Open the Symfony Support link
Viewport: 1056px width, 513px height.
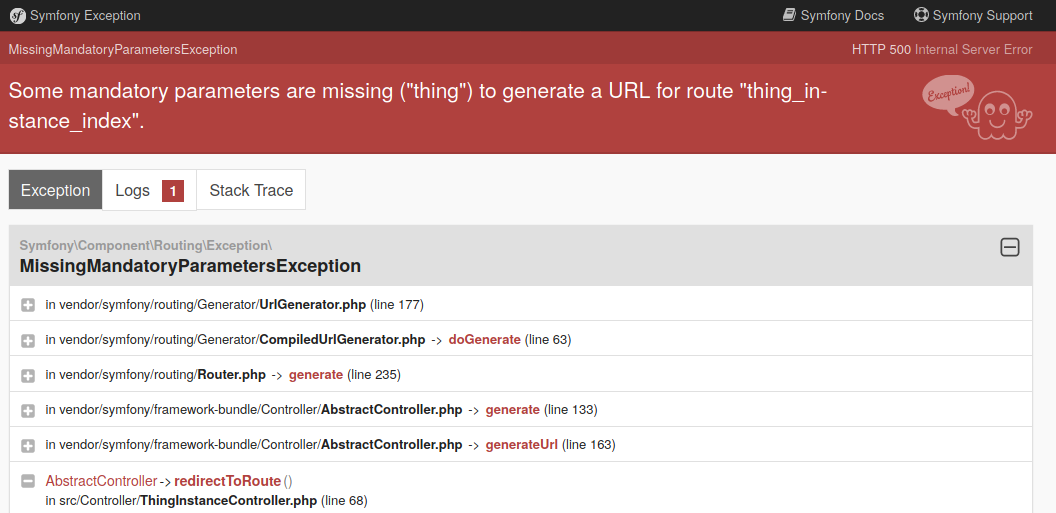click(982, 15)
